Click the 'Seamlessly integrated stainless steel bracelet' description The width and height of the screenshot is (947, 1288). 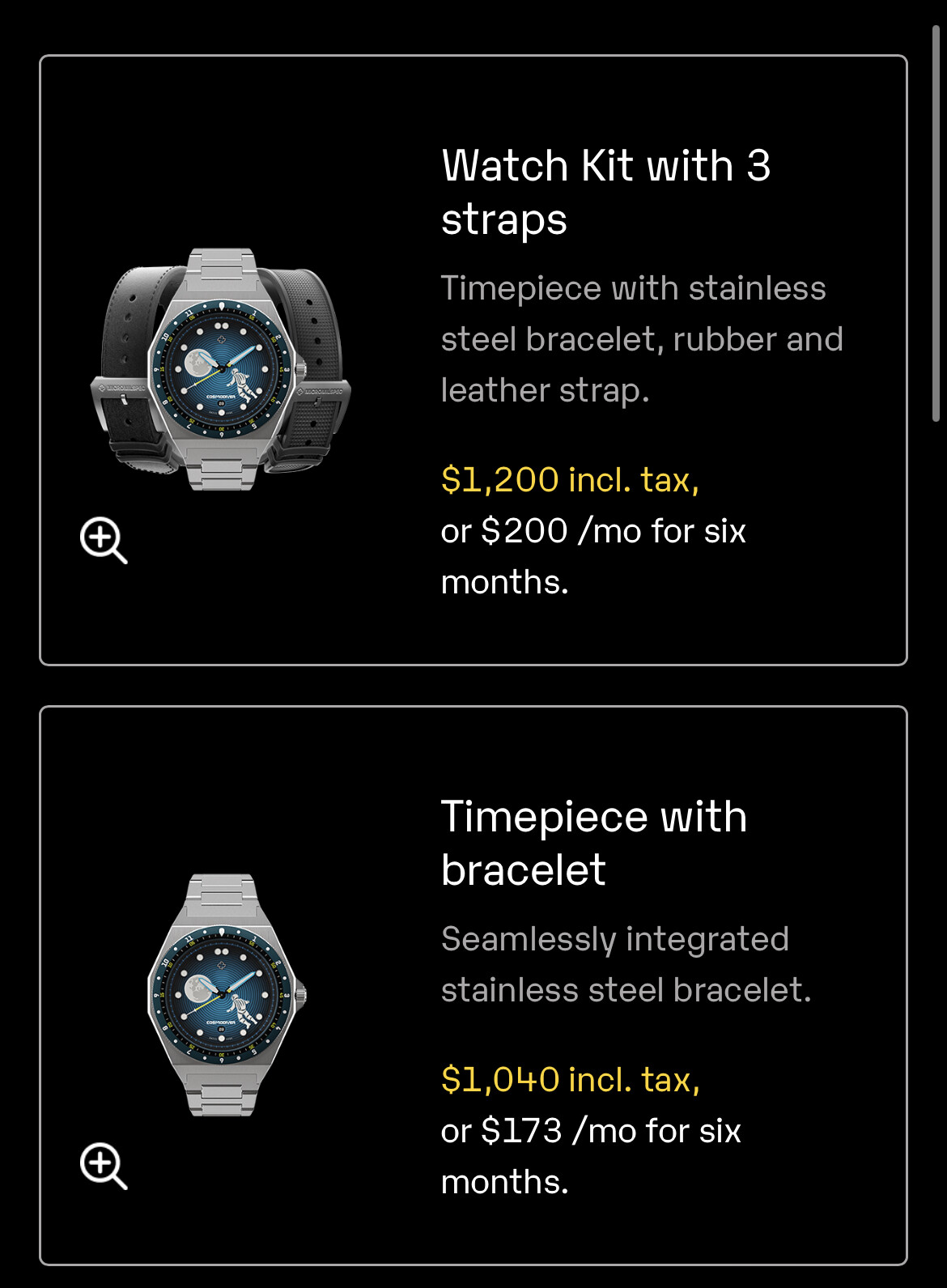point(626,964)
